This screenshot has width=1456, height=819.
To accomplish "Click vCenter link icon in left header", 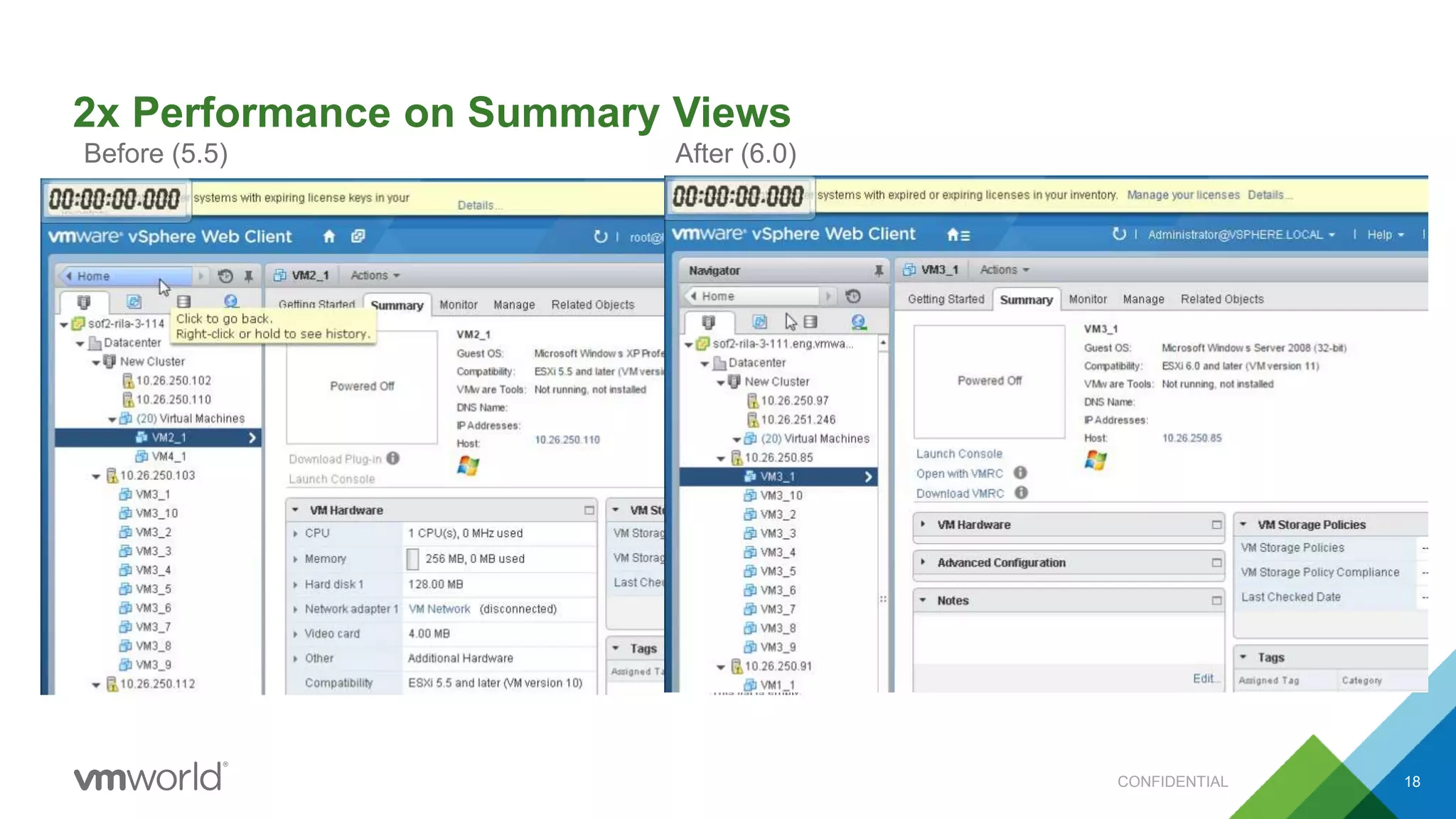I will coord(358,236).
